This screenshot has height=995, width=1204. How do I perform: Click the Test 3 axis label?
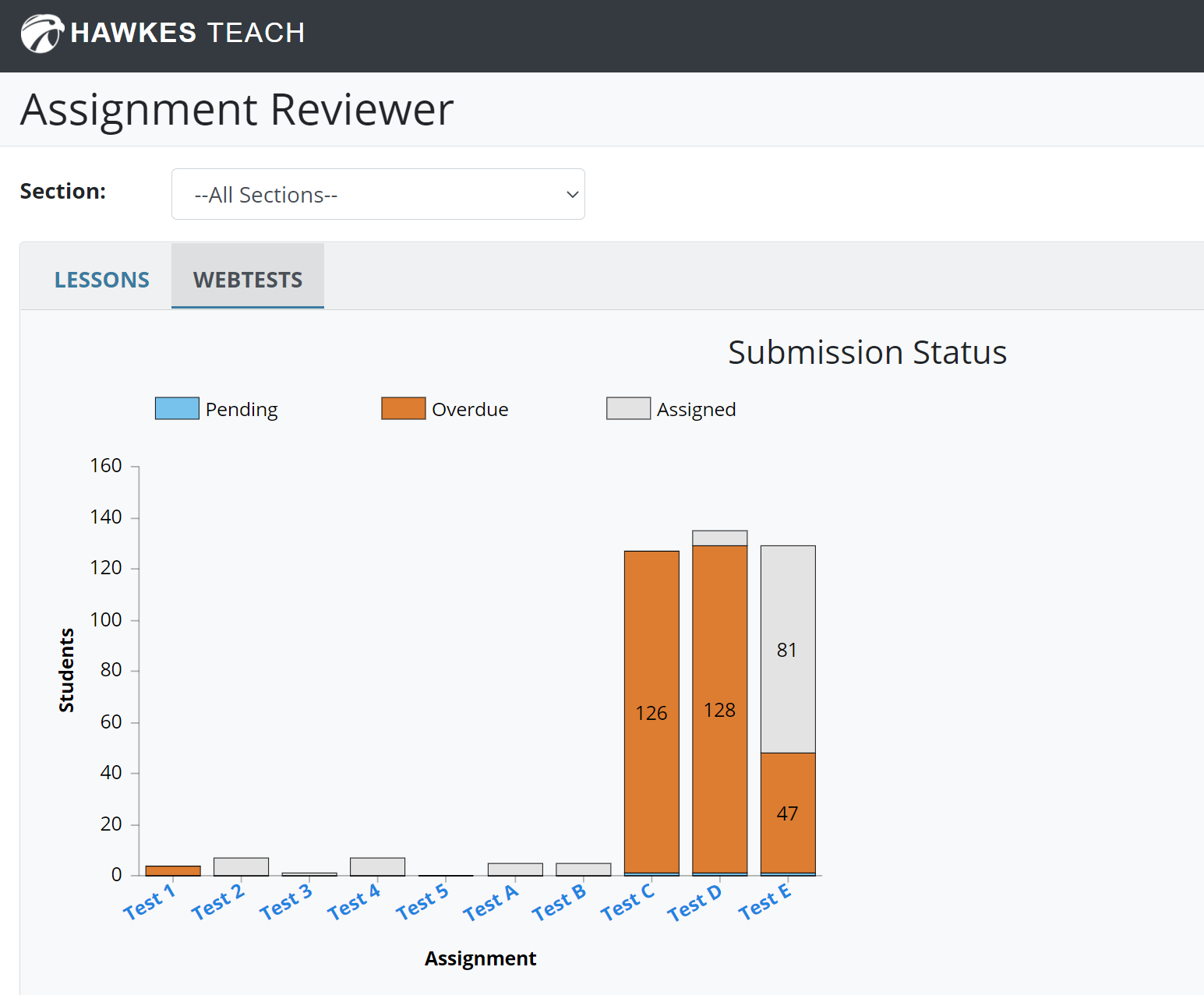[286, 901]
